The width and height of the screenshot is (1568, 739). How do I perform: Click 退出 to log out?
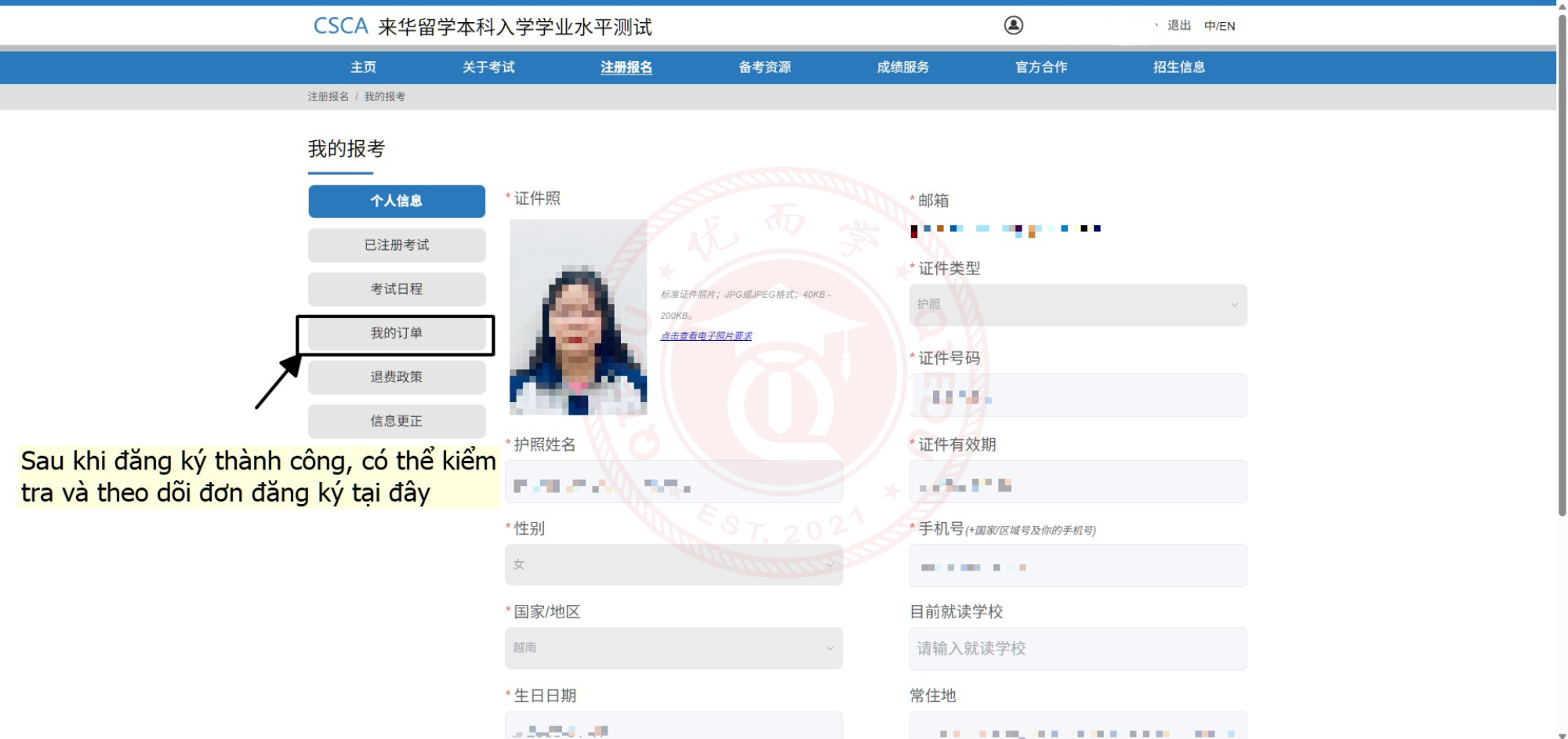[1178, 26]
